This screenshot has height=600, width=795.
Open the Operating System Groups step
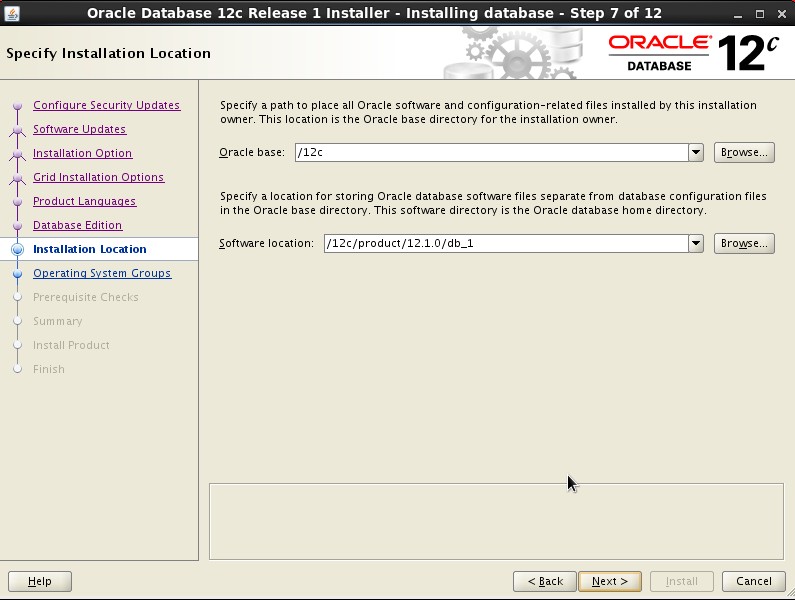[102, 273]
